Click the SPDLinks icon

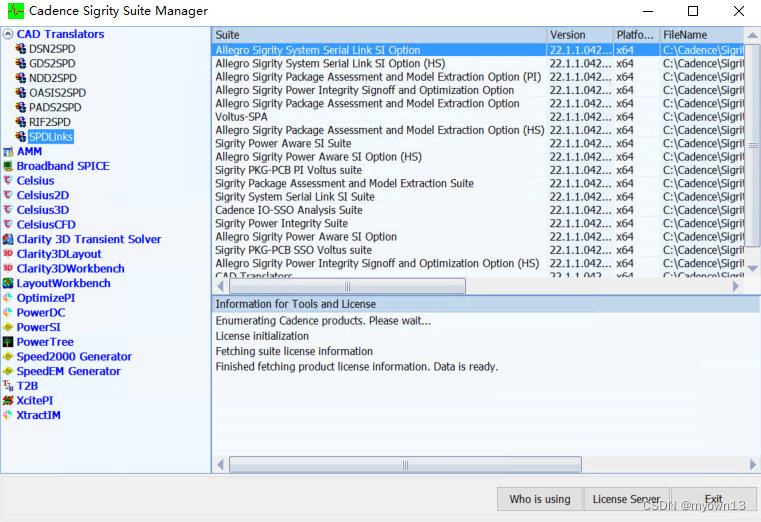pyautogui.click(x=20, y=136)
